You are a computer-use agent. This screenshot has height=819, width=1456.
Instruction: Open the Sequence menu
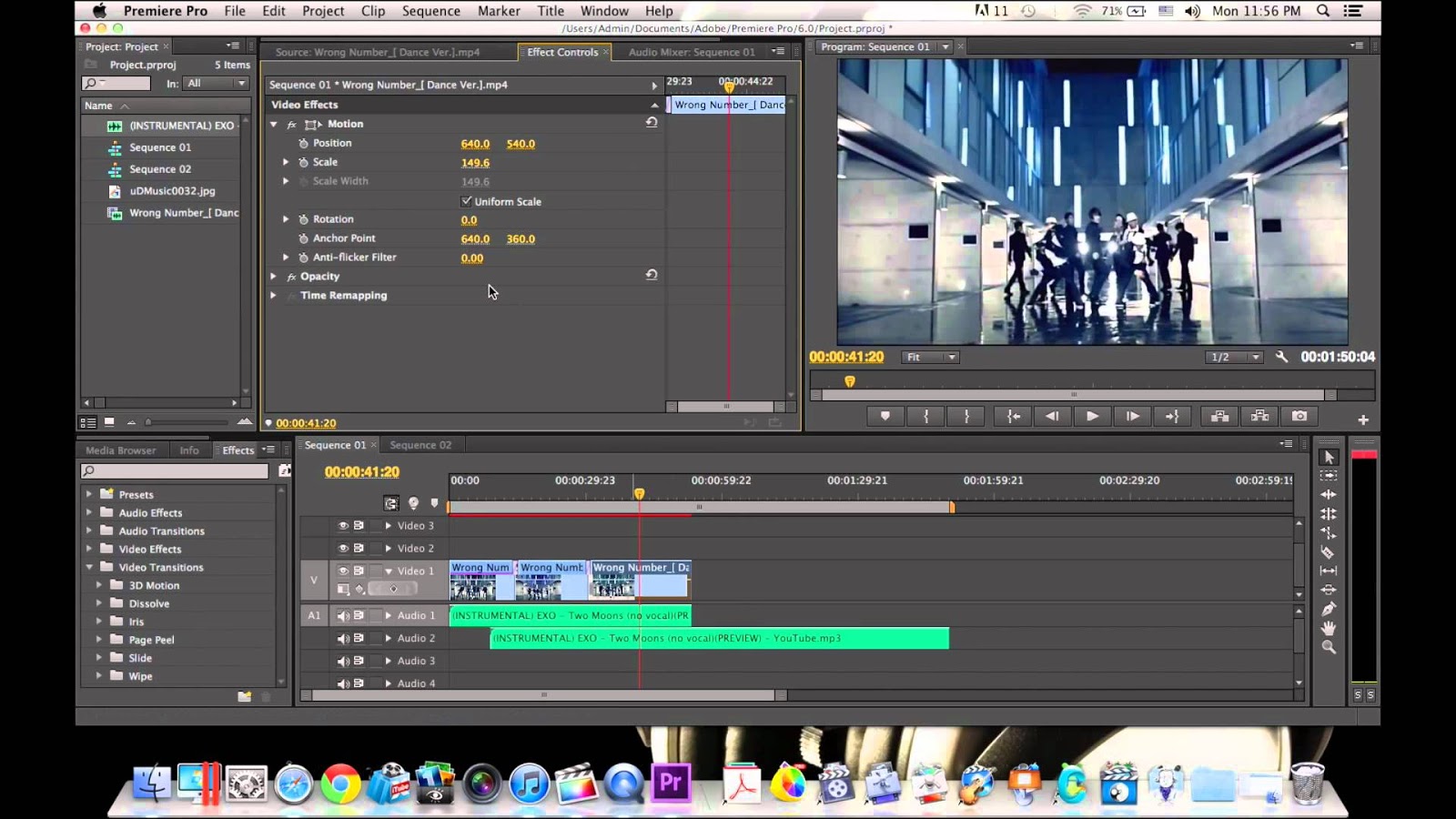point(430,11)
